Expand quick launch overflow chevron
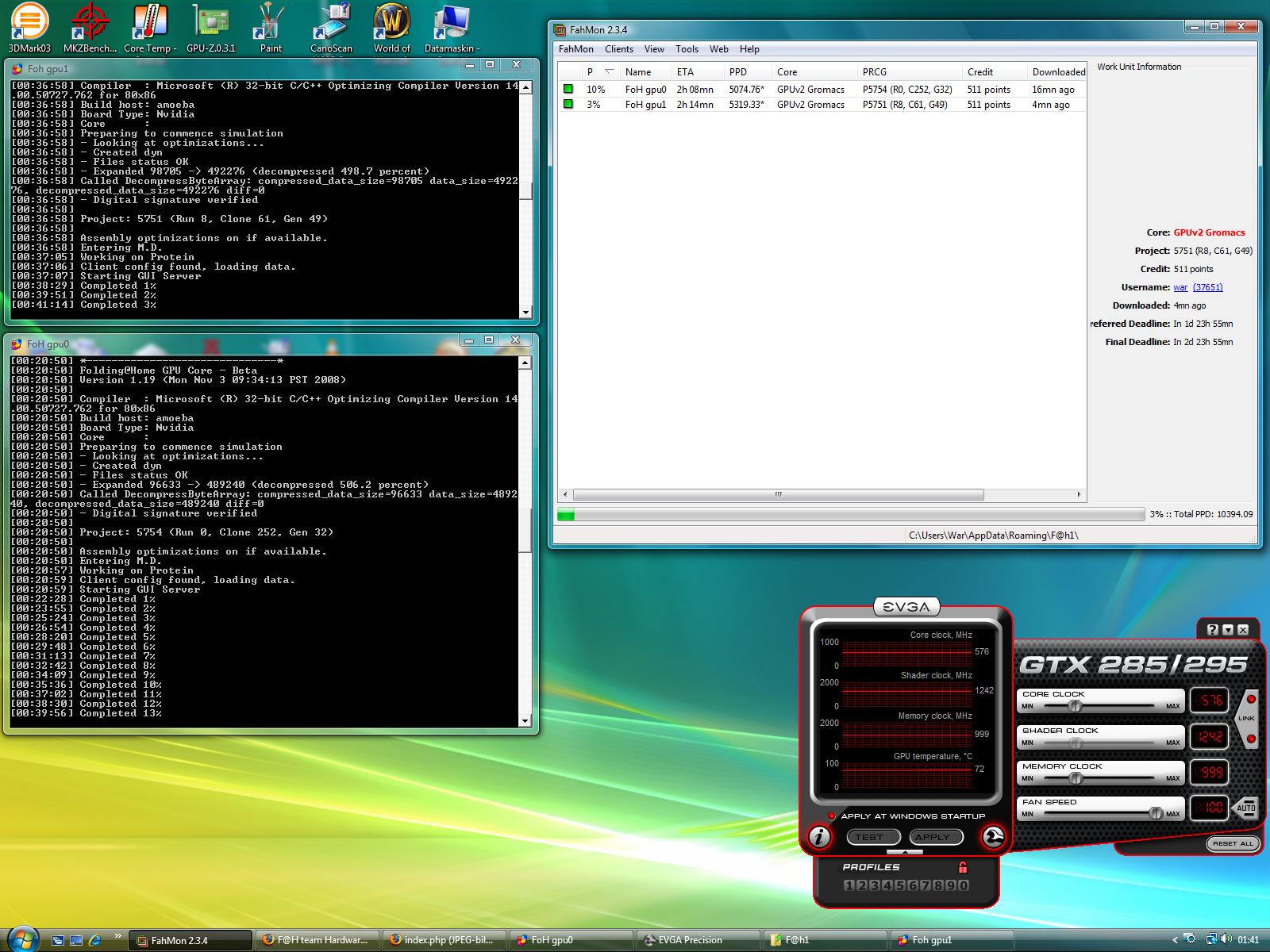The image size is (1270, 952). point(118,935)
